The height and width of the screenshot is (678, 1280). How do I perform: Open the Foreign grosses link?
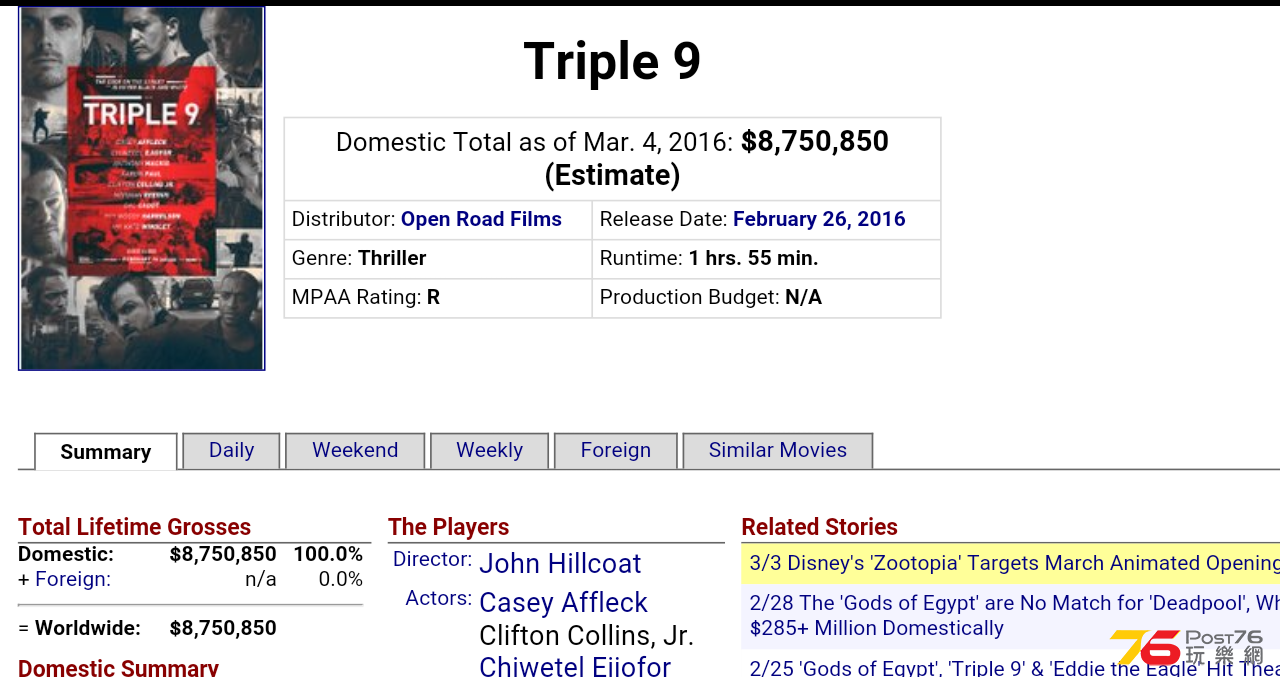click(x=73, y=579)
